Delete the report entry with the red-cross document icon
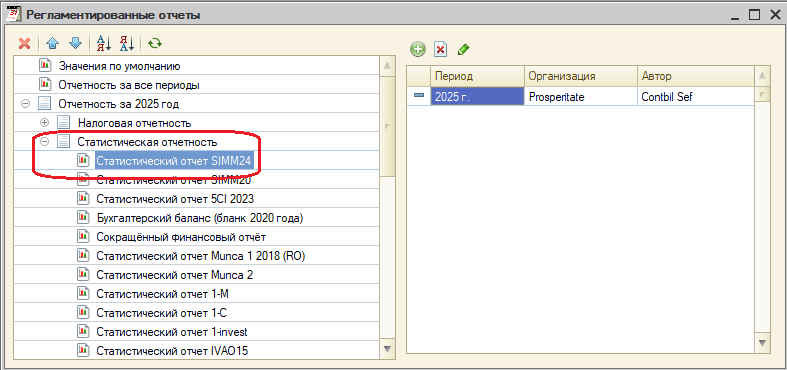The width and height of the screenshot is (787, 370). tap(440, 49)
